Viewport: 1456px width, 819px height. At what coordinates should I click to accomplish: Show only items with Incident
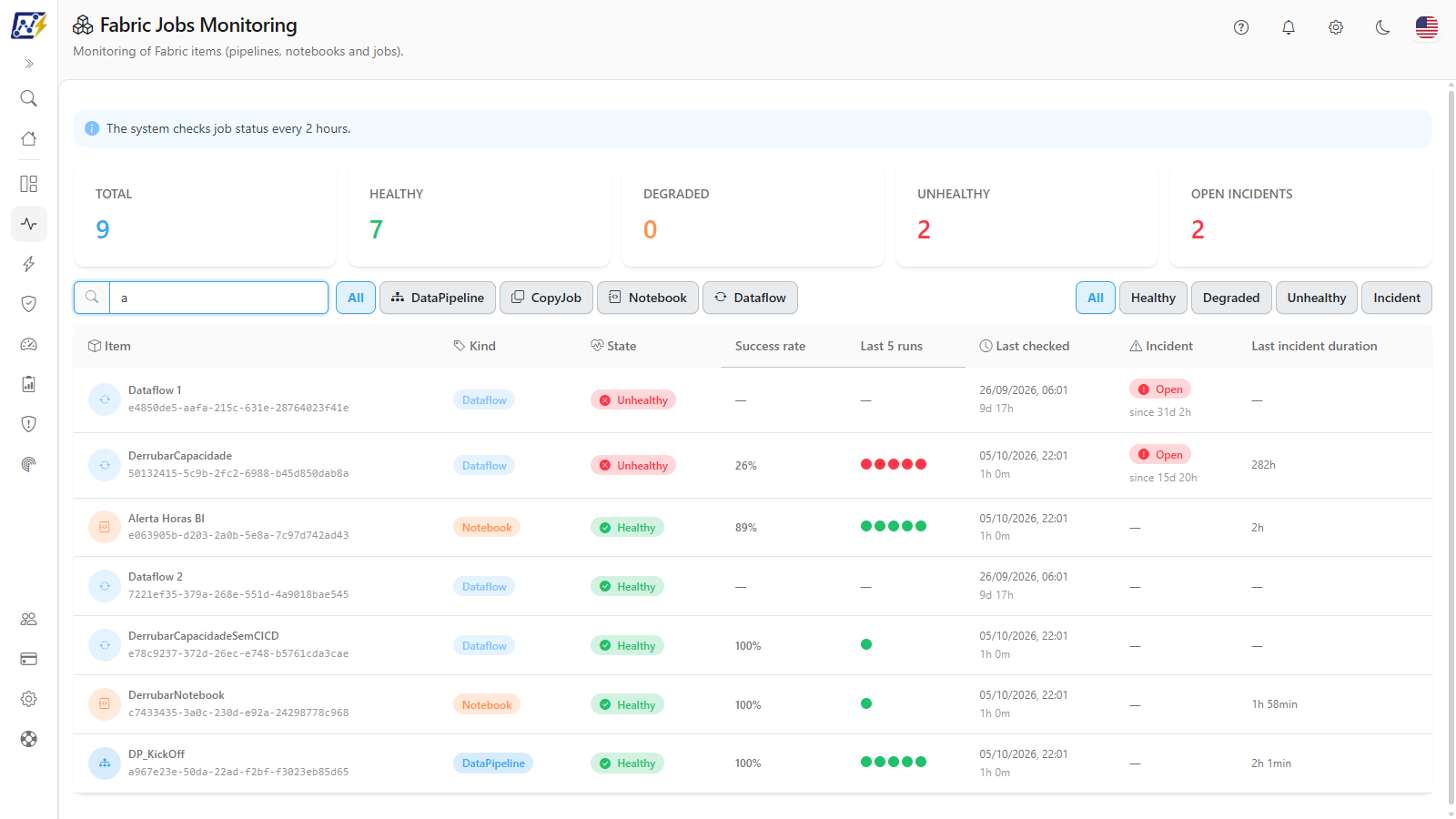(1397, 298)
